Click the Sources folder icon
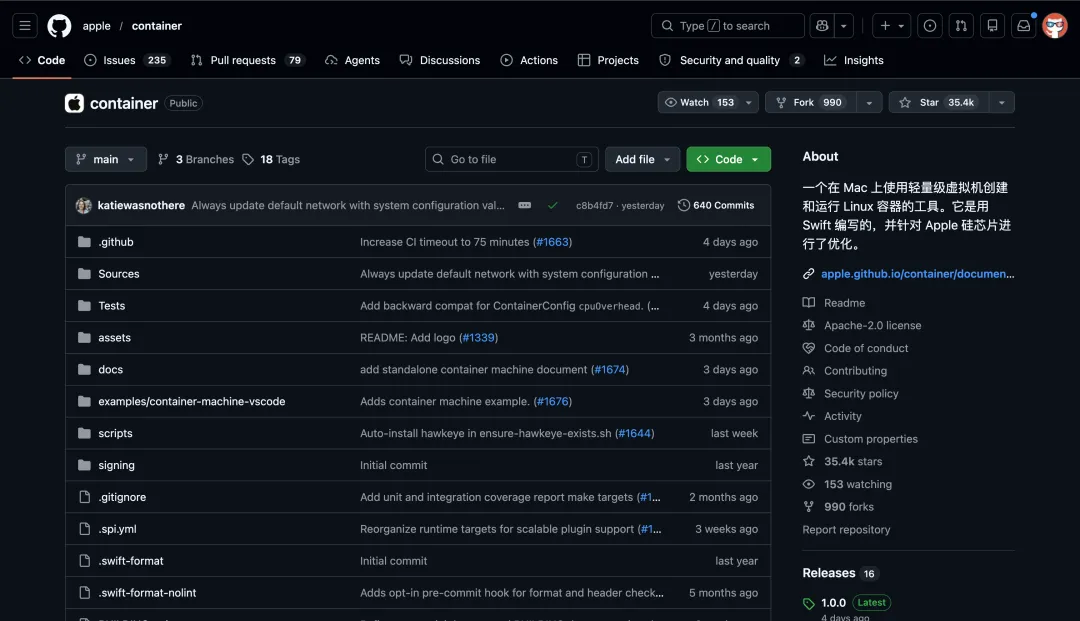The height and width of the screenshot is (621, 1080). (84, 273)
